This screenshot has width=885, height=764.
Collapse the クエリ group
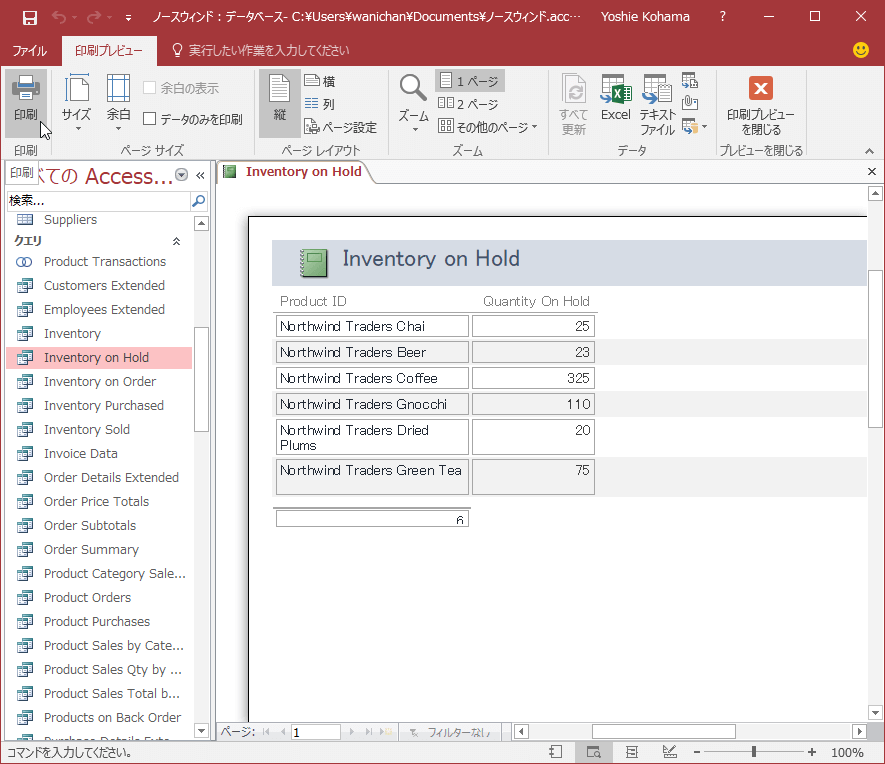click(x=176, y=241)
